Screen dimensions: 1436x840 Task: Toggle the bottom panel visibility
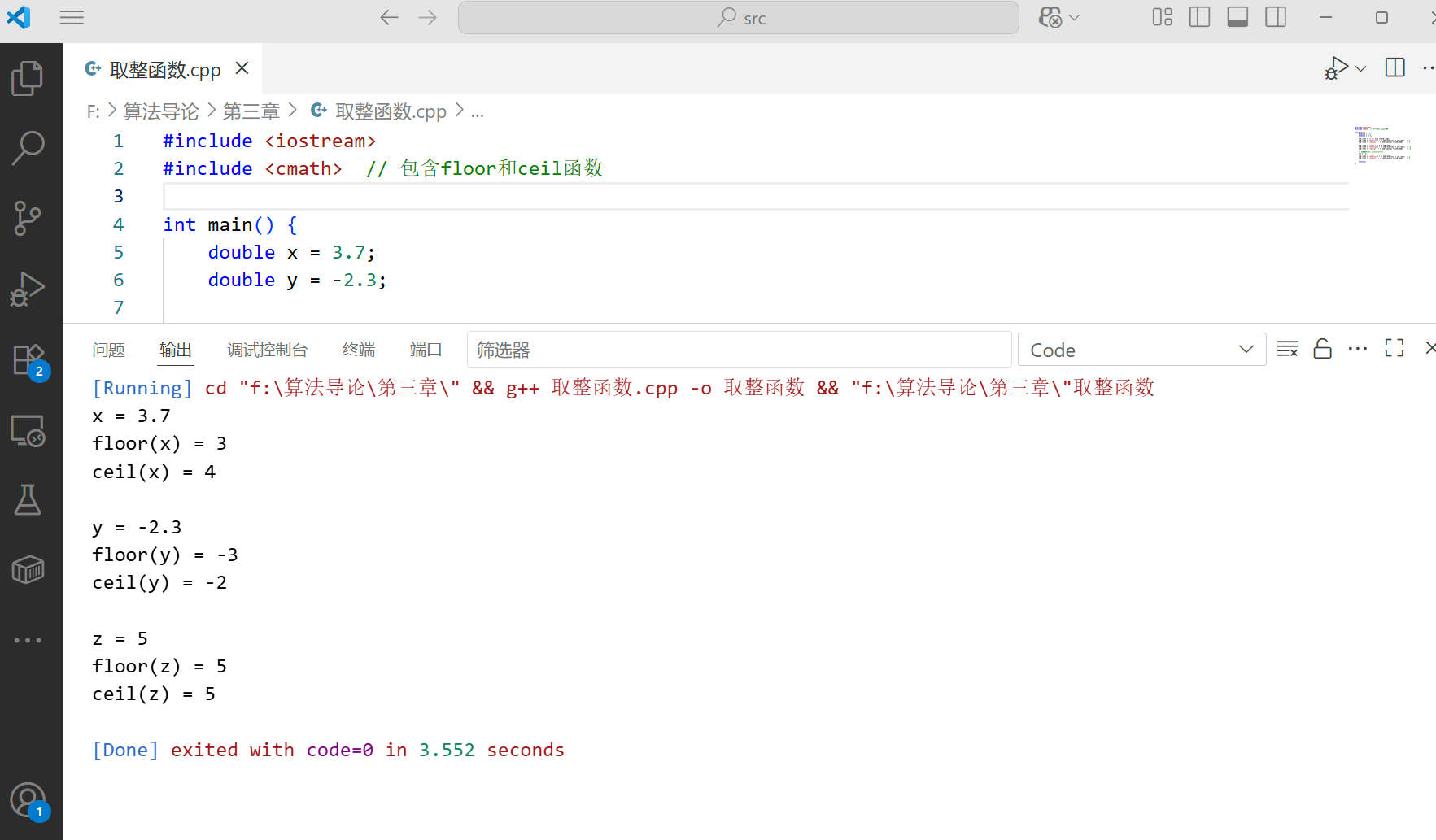click(x=1237, y=17)
